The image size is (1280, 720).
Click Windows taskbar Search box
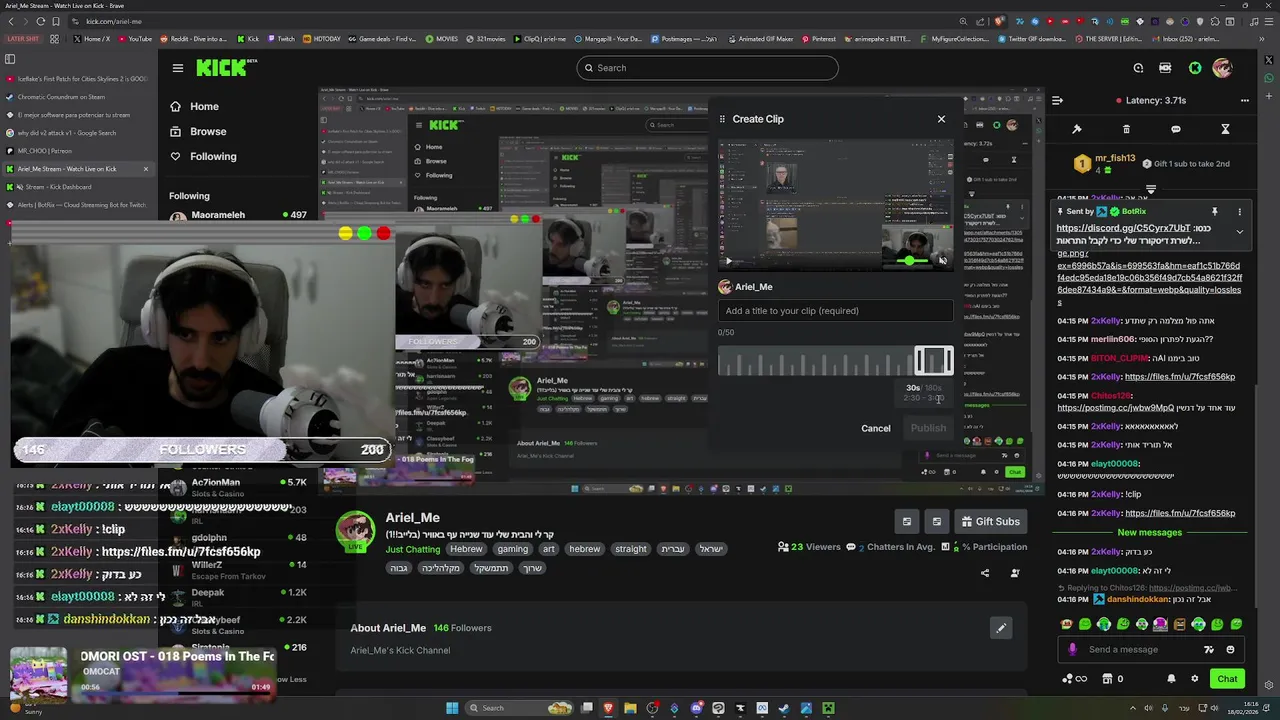pyautogui.click(x=517, y=708)
